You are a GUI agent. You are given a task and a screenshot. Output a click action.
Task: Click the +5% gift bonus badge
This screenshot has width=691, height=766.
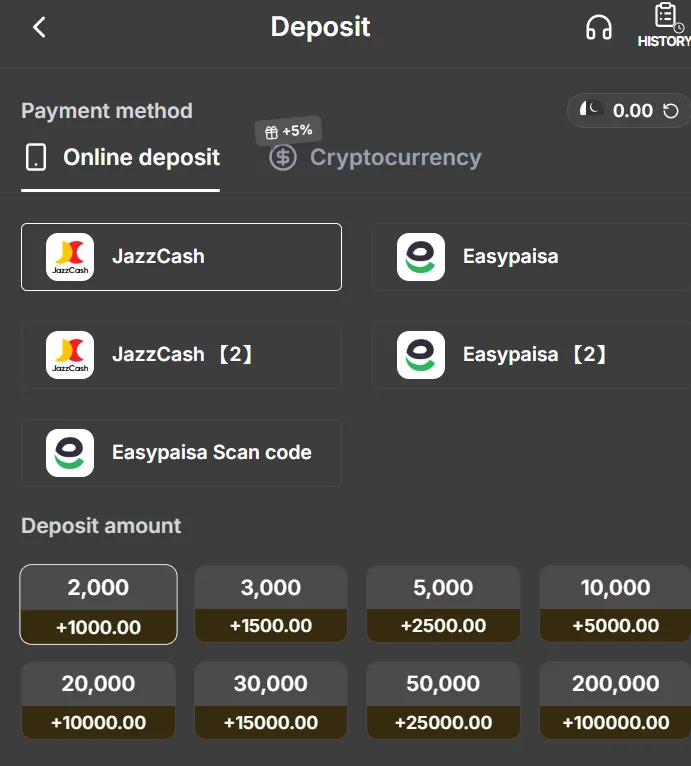(x=288, y=131)
